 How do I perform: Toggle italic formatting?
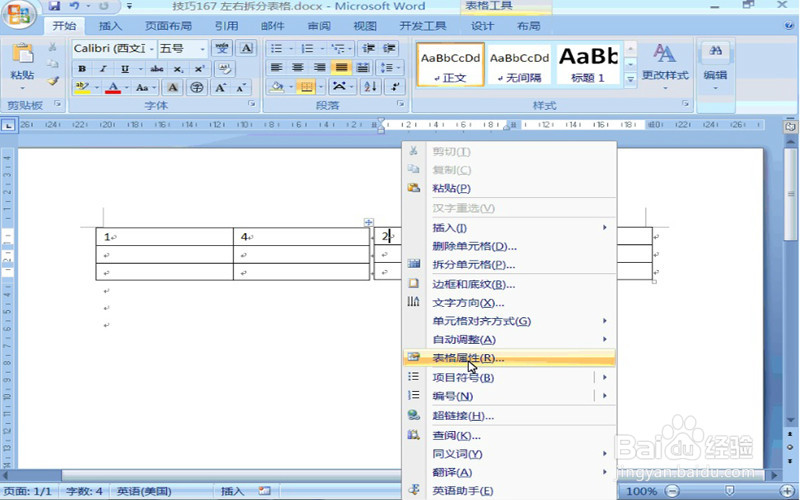click(x=103, y=68)
